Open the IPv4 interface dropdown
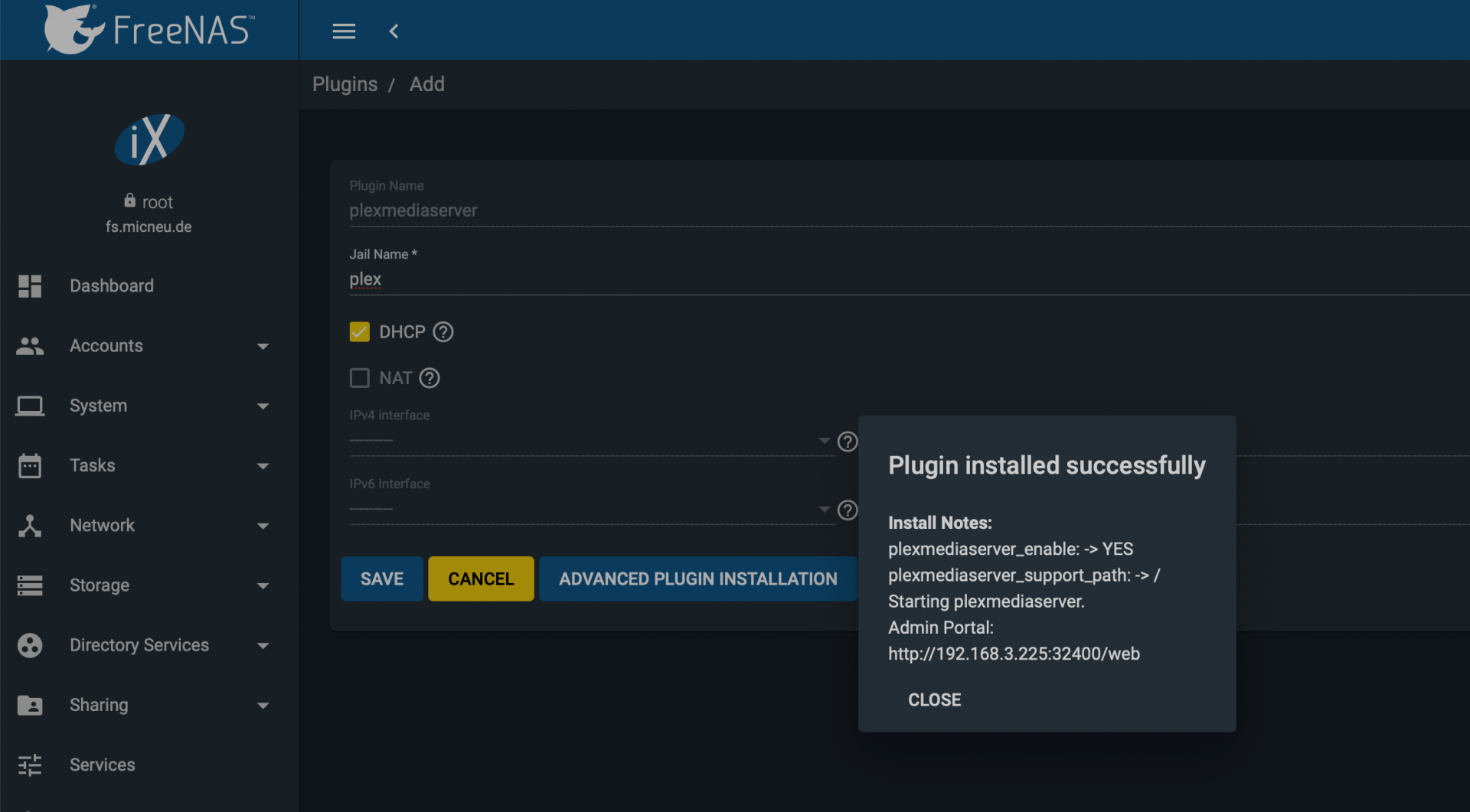This screenshot has width=1470, height=812. [x=591, y=442]
